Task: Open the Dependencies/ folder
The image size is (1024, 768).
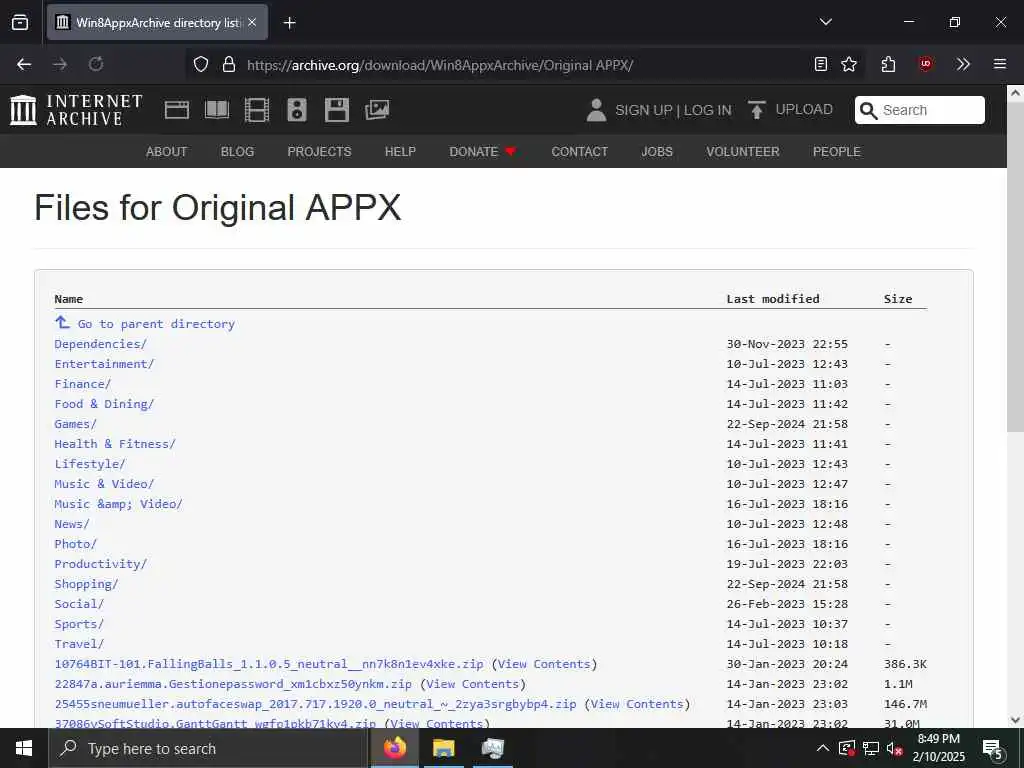Action: point(101,344)
